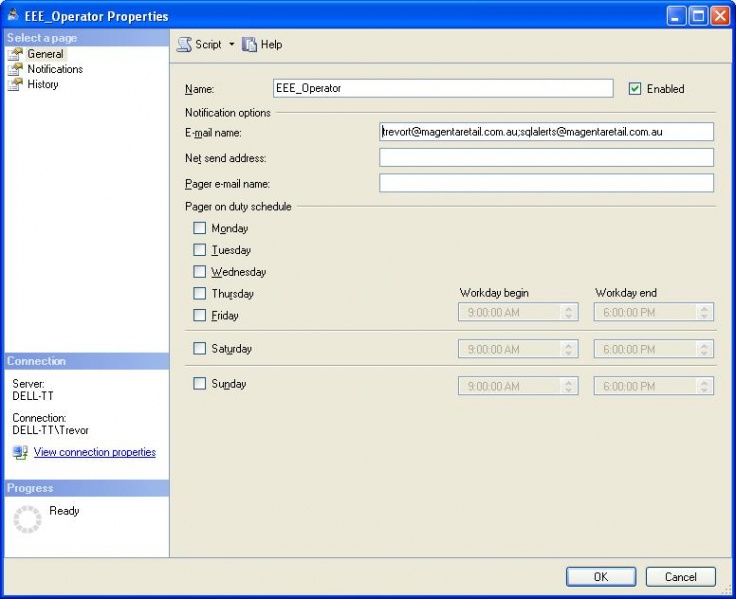This screenshot has width=736, height=599.
Task: Uncheck the Enabled checkbox
Action: coord(635,89)
